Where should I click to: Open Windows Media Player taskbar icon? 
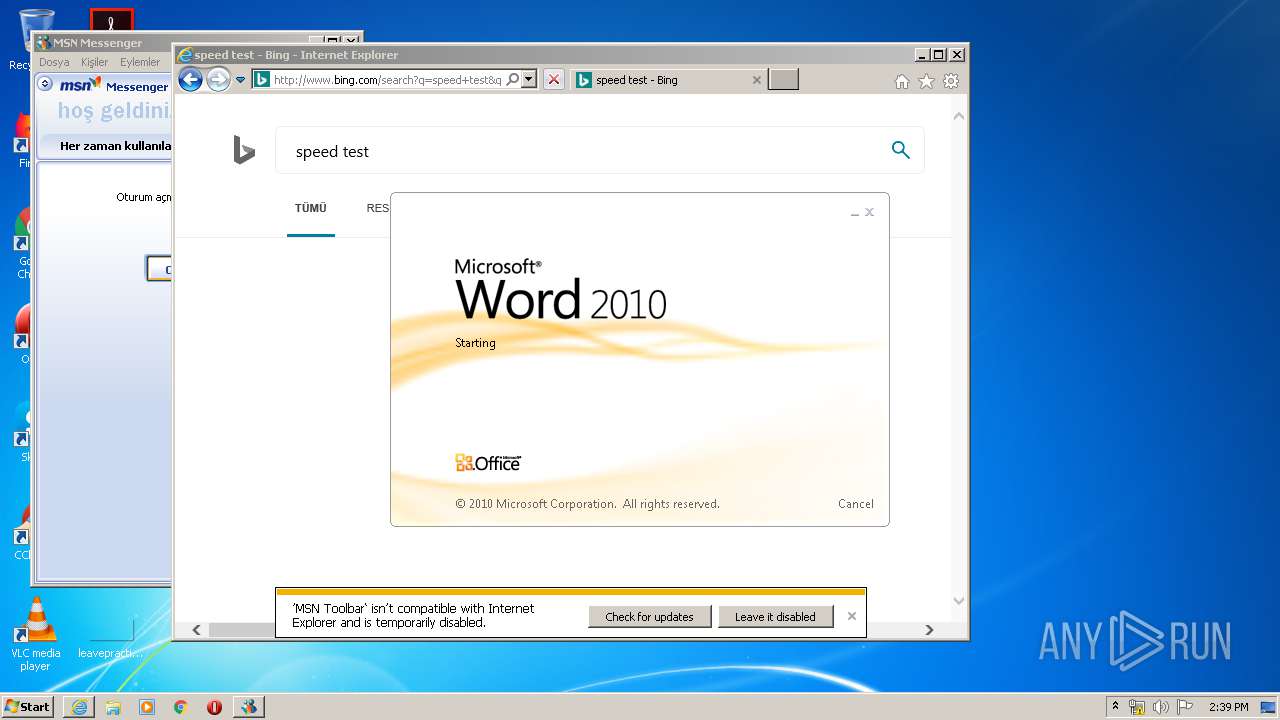pos(147,707)
